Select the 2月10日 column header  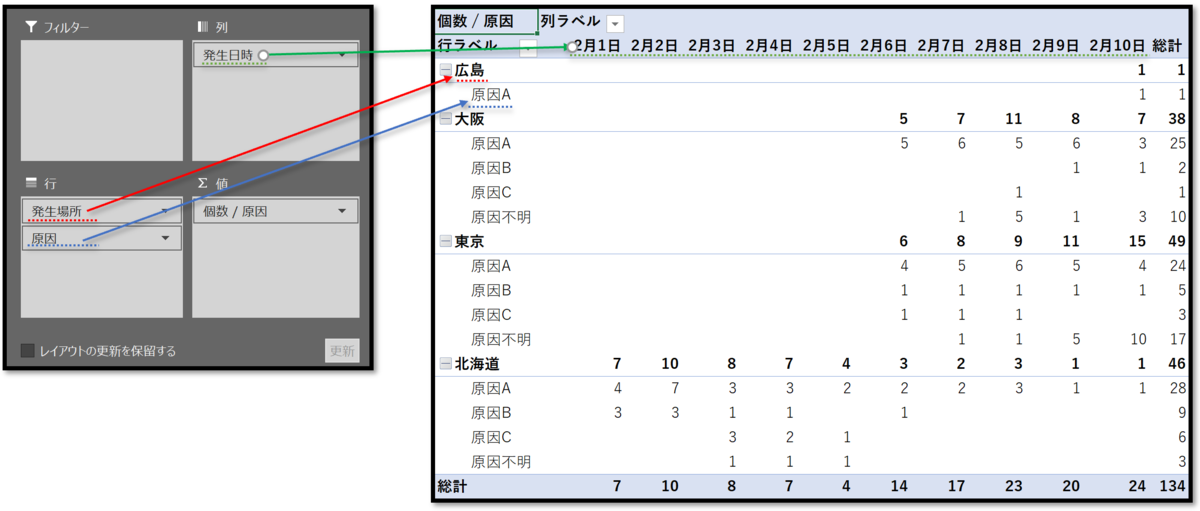point(1117,45)
